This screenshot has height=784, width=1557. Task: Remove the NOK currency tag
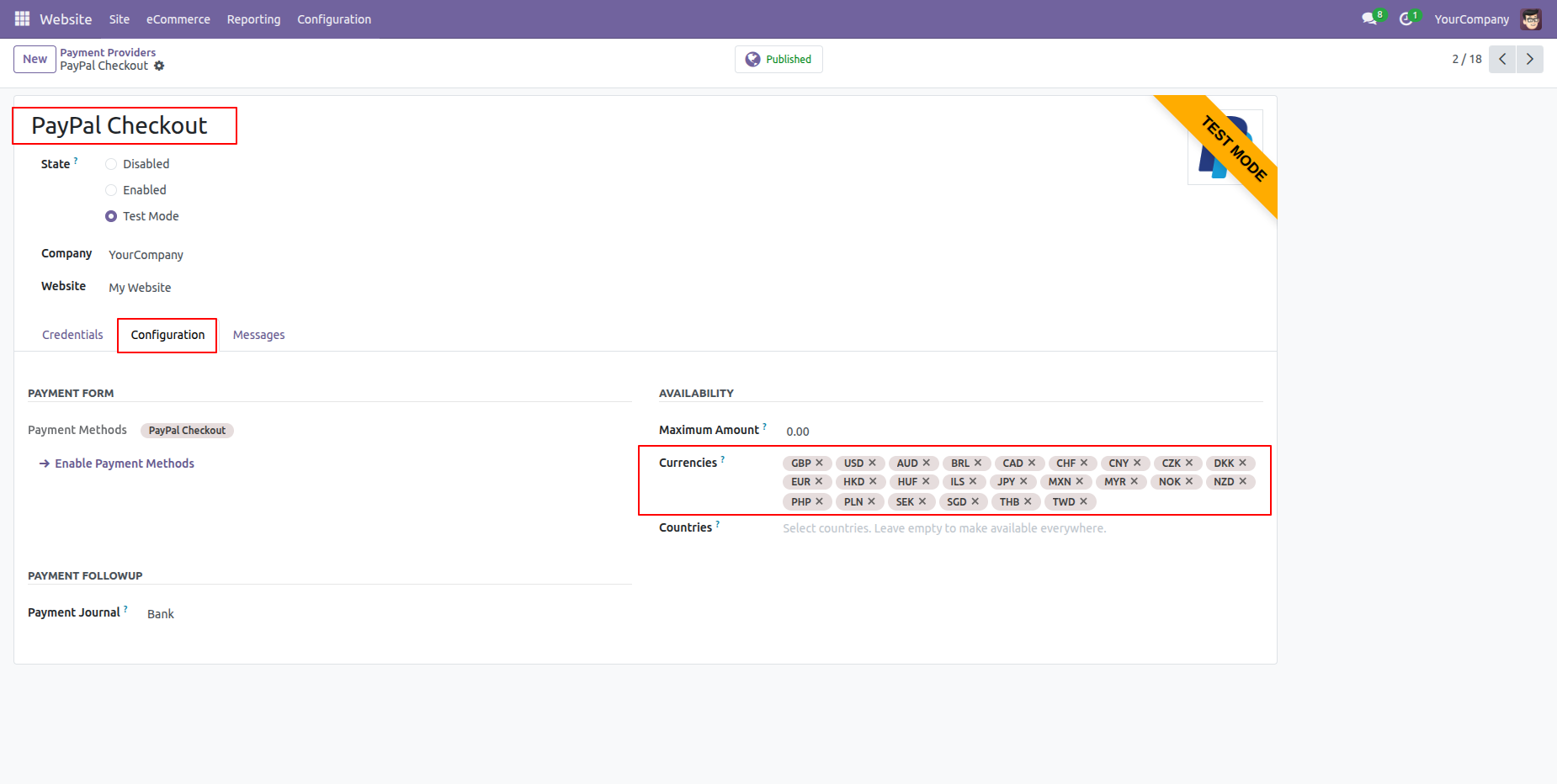(1189, 481)
